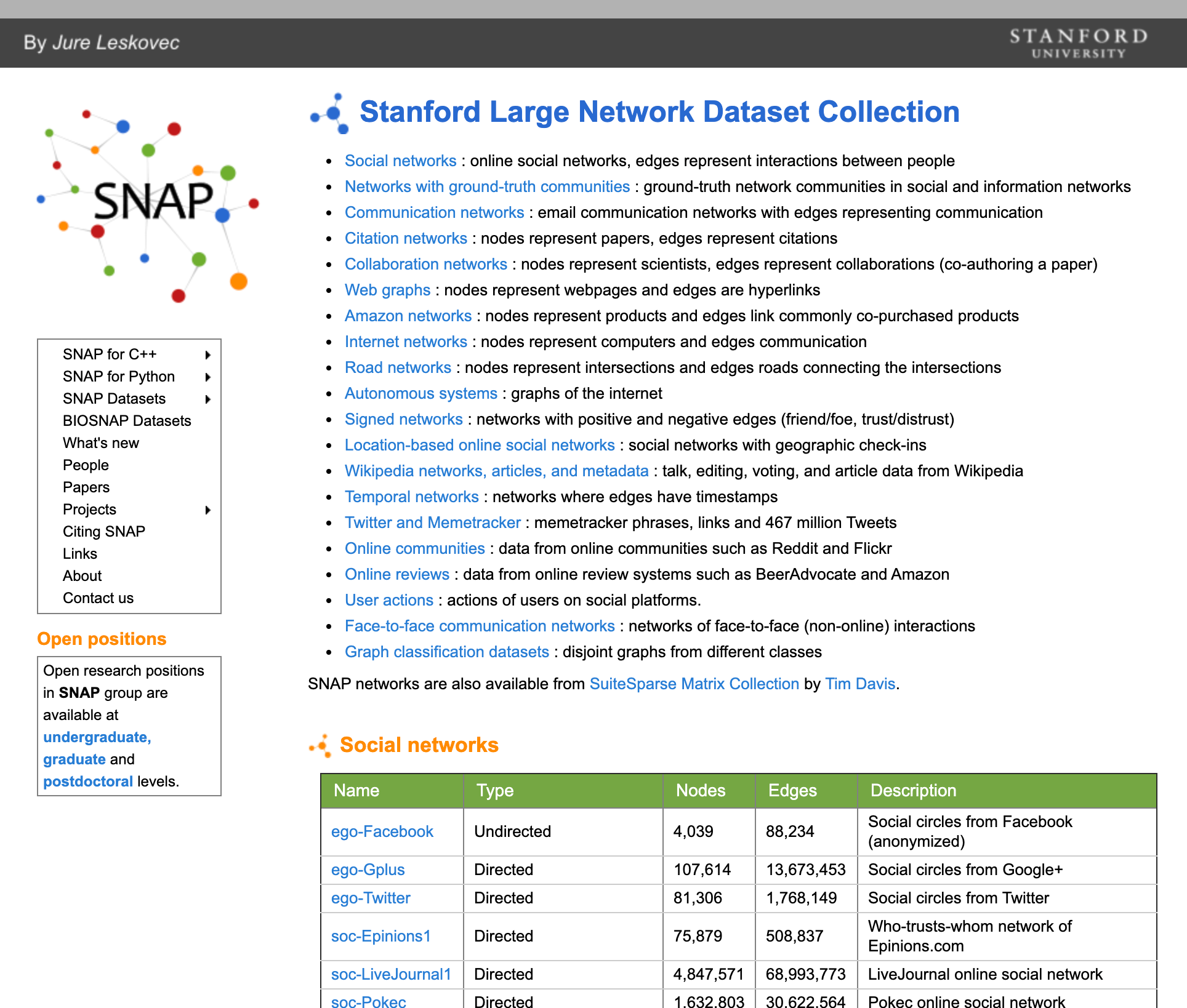
Task: Open the Communication networks link
Action: coord(434,213)
